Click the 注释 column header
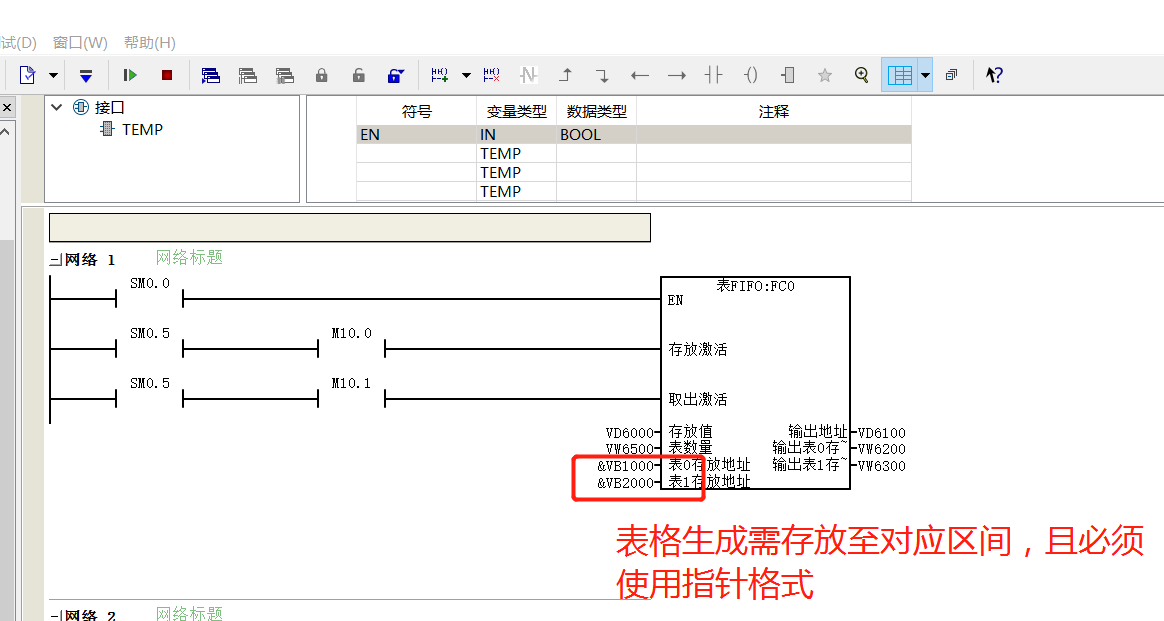Viewport: 1164px width, 621px height. [x=774, y=112]
